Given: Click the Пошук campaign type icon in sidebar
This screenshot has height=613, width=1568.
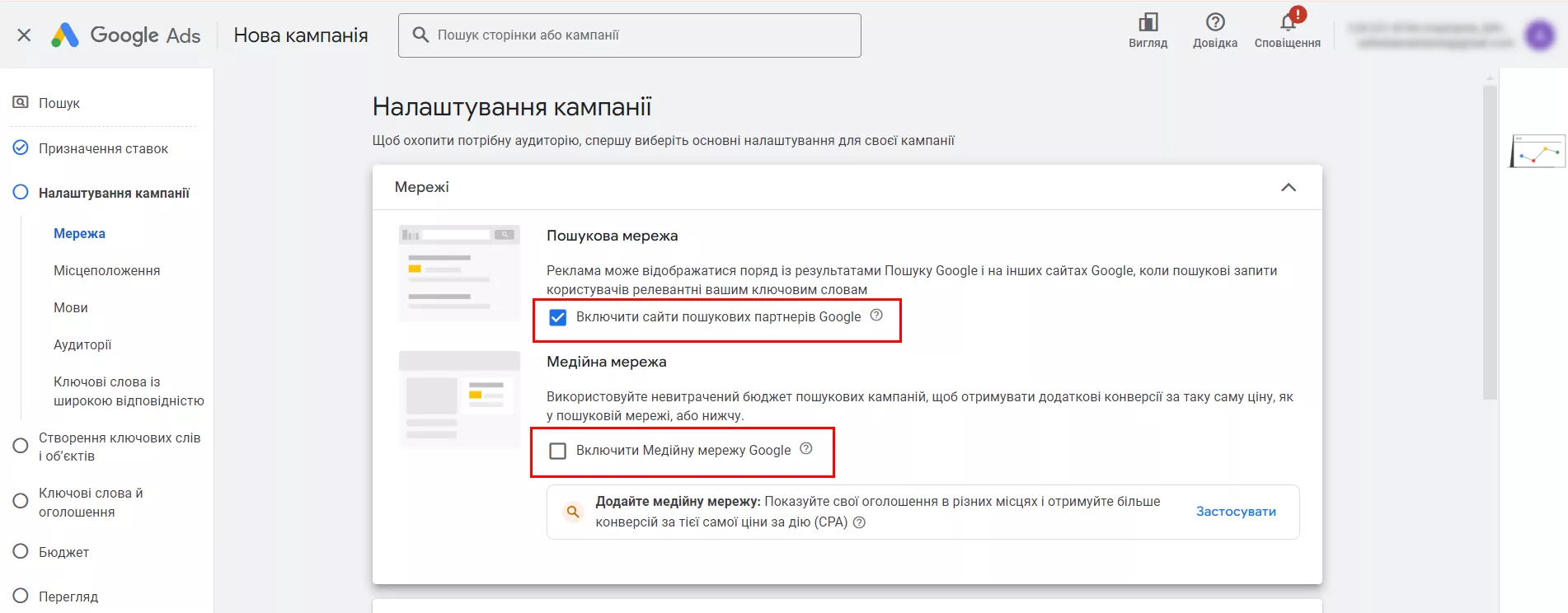Looking at the screenshot, I should coord(21,102).
